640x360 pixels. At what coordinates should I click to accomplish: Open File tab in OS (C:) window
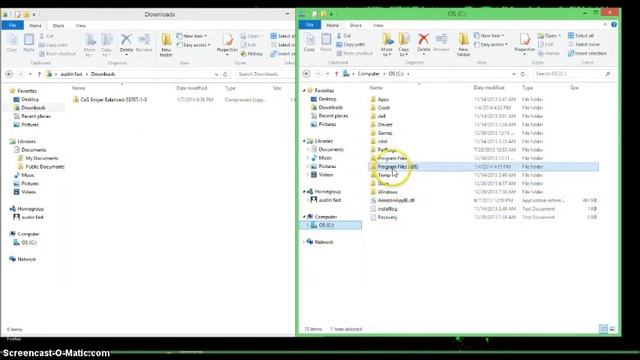point(310,25)
